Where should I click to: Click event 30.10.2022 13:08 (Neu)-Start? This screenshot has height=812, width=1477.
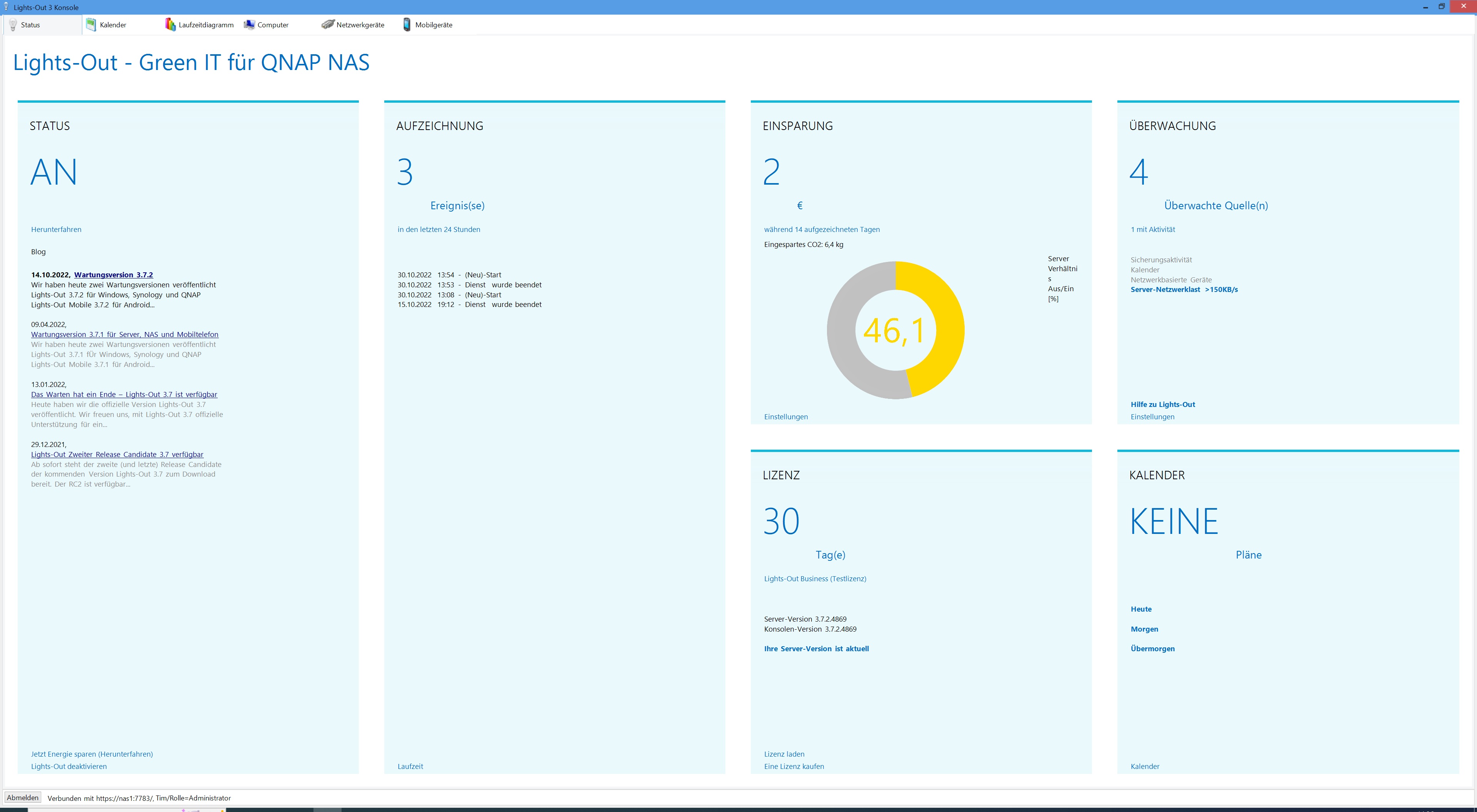click(450, 295)
